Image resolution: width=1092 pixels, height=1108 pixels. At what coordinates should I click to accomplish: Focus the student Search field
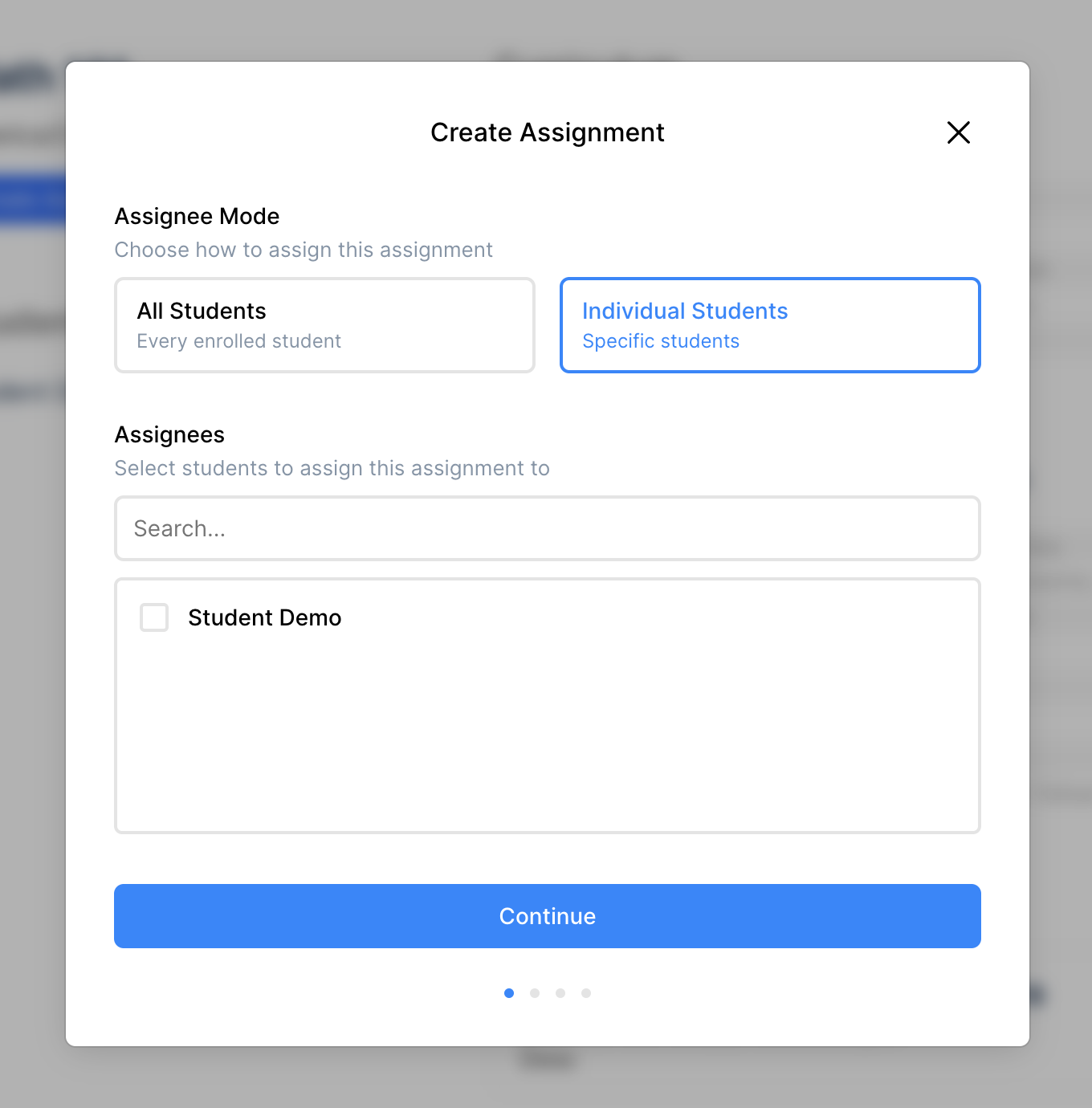pos(548,528)
